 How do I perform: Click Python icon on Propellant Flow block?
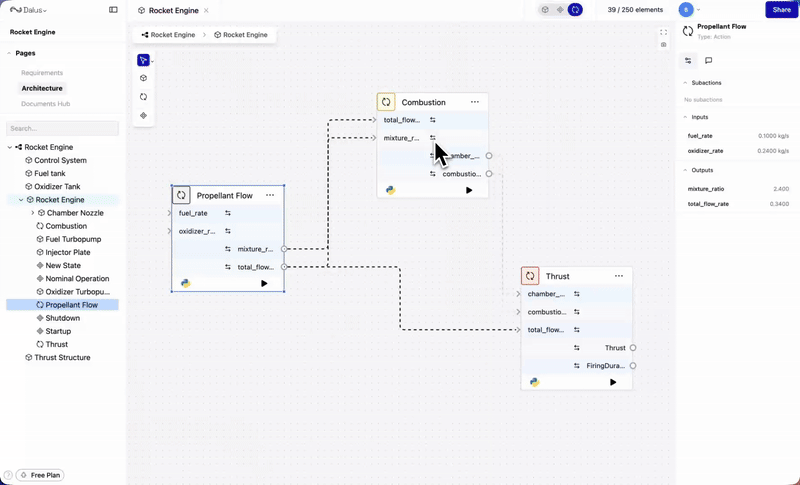pos(186,284)
